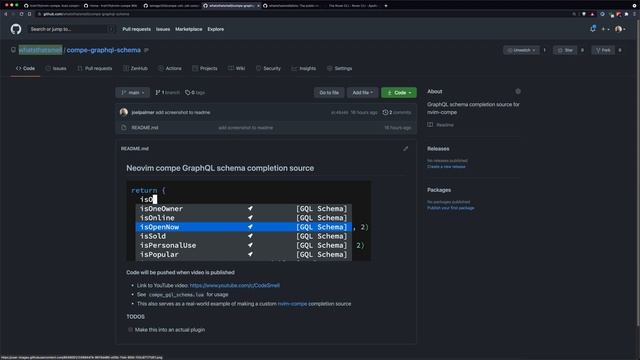The height and width of the screenshot is (360, 640).
Task: Open the Insights tab
Action: tap(304, 68)
